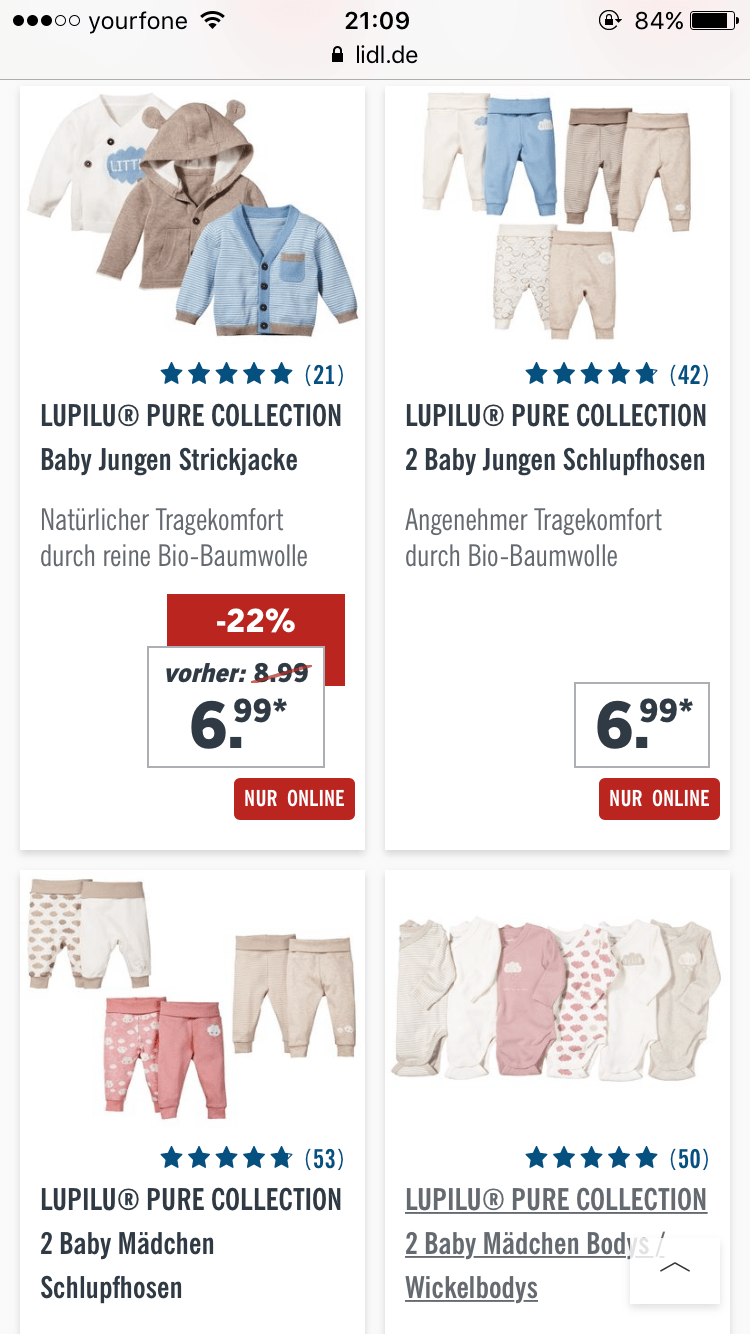Viewport: 750px width, 1334px height.
Task: Tap the lock icon beside lidl.de
Action: click(337, 56)
